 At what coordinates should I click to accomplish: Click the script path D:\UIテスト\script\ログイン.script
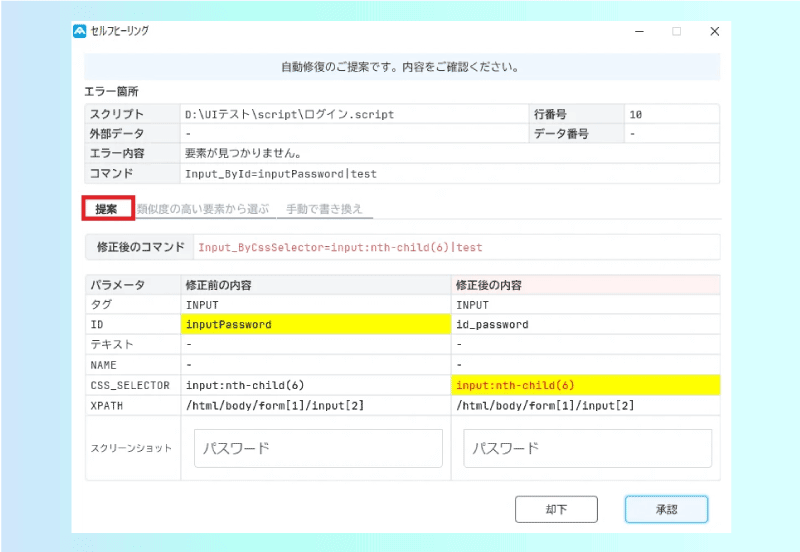[289, 114]
